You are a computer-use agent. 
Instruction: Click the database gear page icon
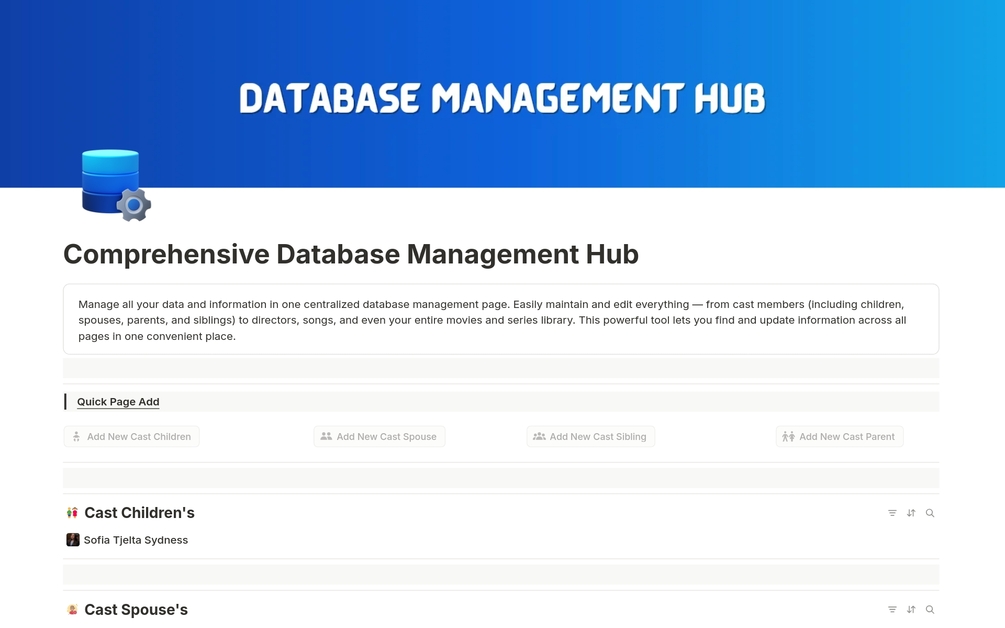click(116, 185)
